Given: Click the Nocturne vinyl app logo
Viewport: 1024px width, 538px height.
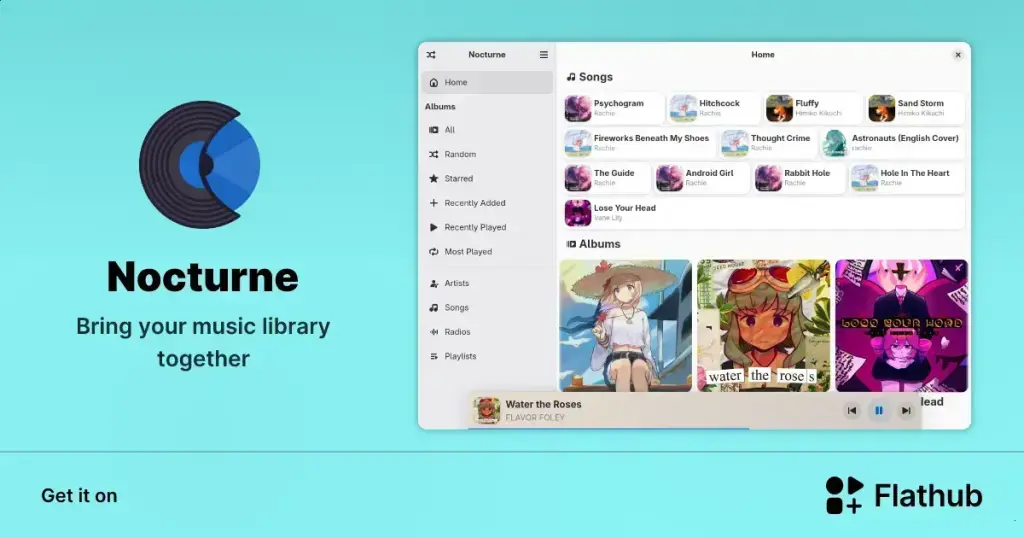Looking at the screenshot, I should pyautogui.click(x=200, y=165).
